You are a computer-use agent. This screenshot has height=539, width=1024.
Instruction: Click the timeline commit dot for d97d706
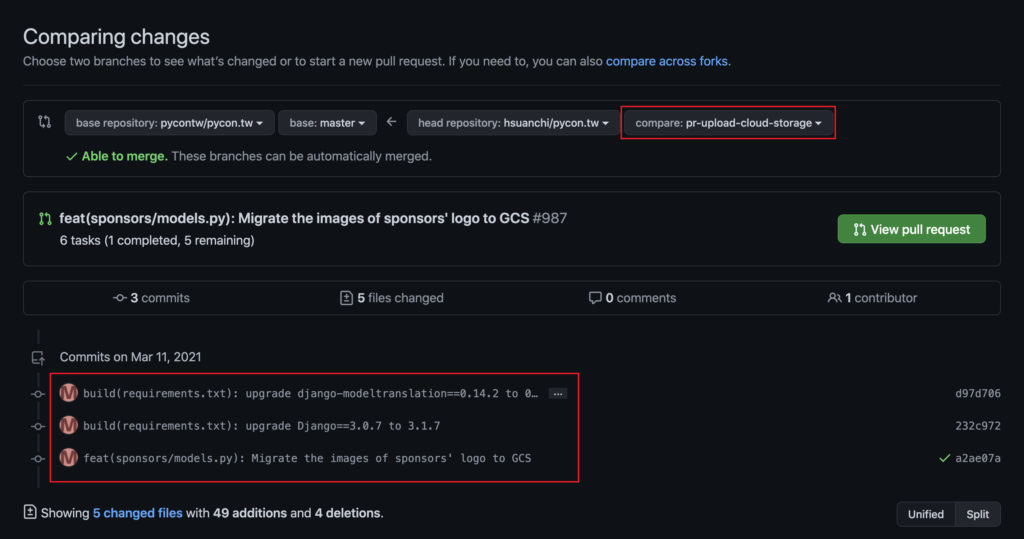click(x=38, y=394)
